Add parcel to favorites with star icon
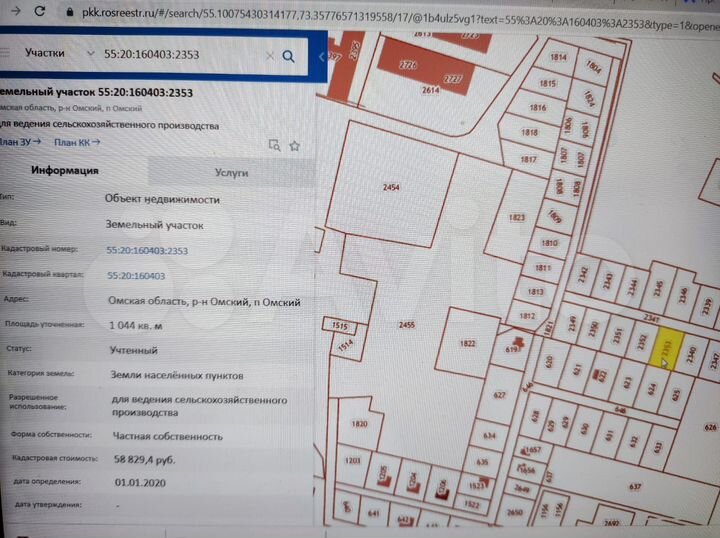This screenshot has height=538, width=720. 296,144
